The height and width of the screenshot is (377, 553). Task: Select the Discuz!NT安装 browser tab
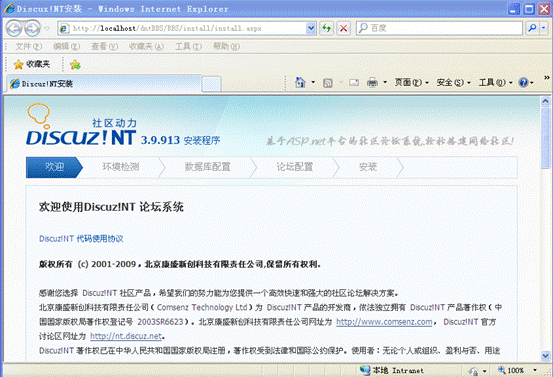pyautogui.click(x=104, y=84)
